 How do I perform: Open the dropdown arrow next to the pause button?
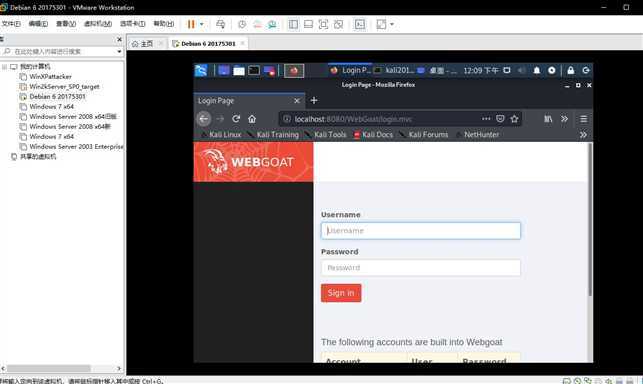coord(201,24)
